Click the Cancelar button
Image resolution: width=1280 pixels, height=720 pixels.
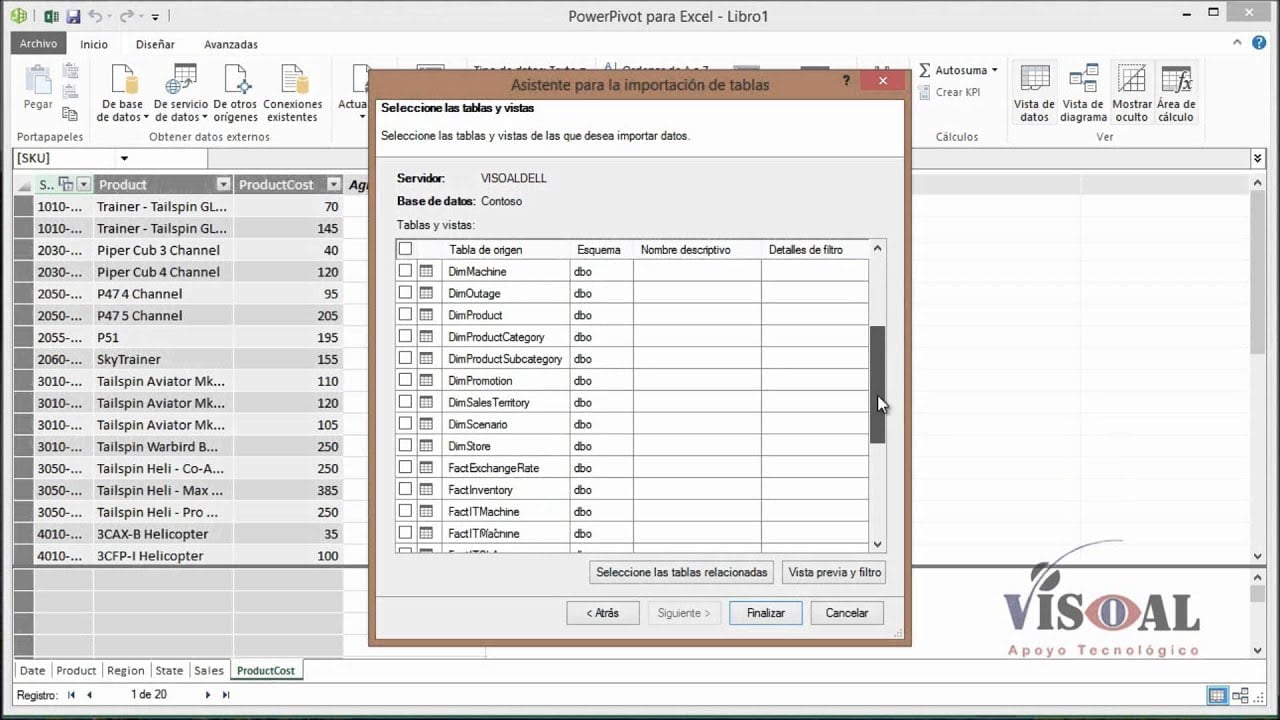point(847,613)
